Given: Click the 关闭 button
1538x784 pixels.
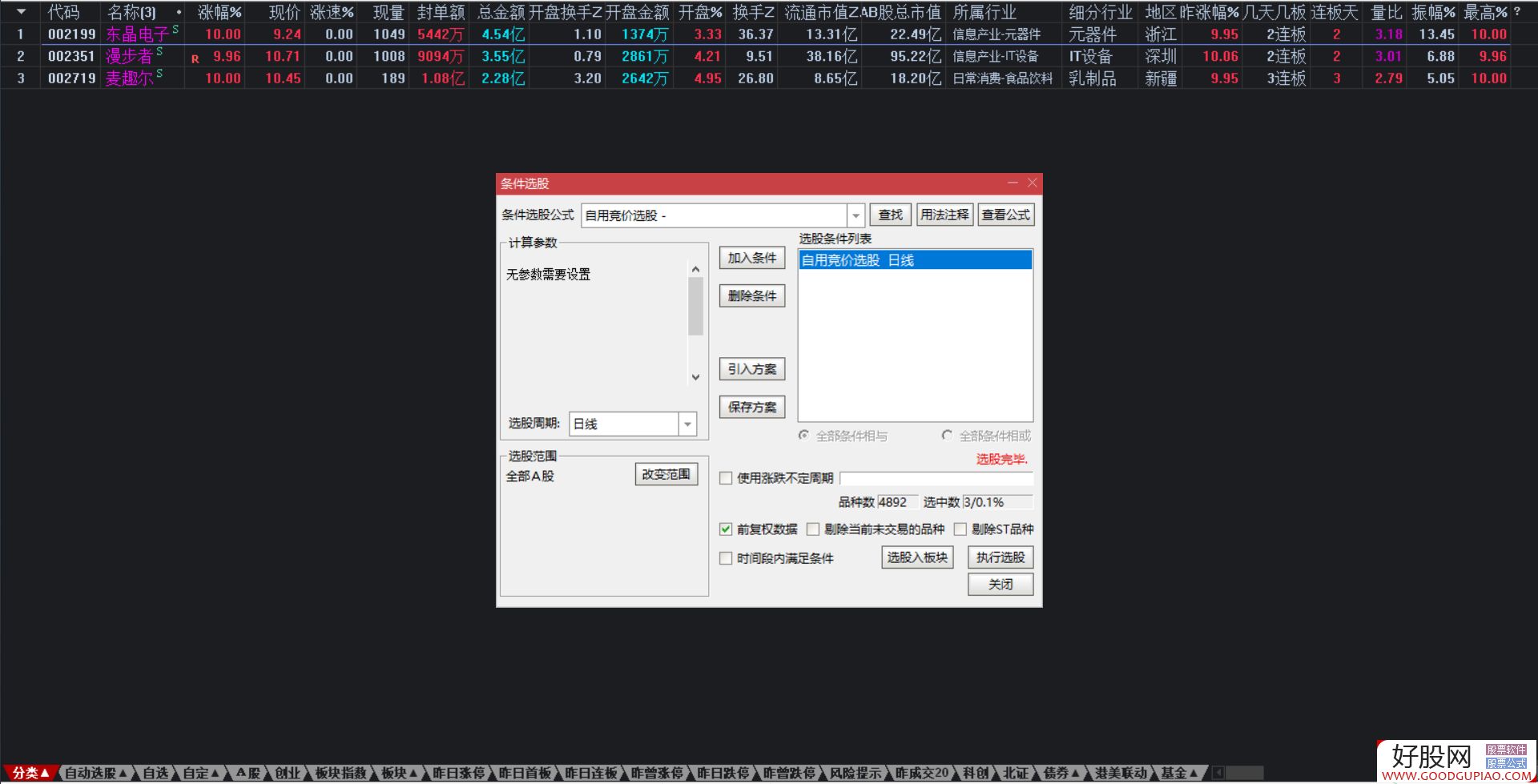Looking at the screenshot, I should tap(1001, 585).
